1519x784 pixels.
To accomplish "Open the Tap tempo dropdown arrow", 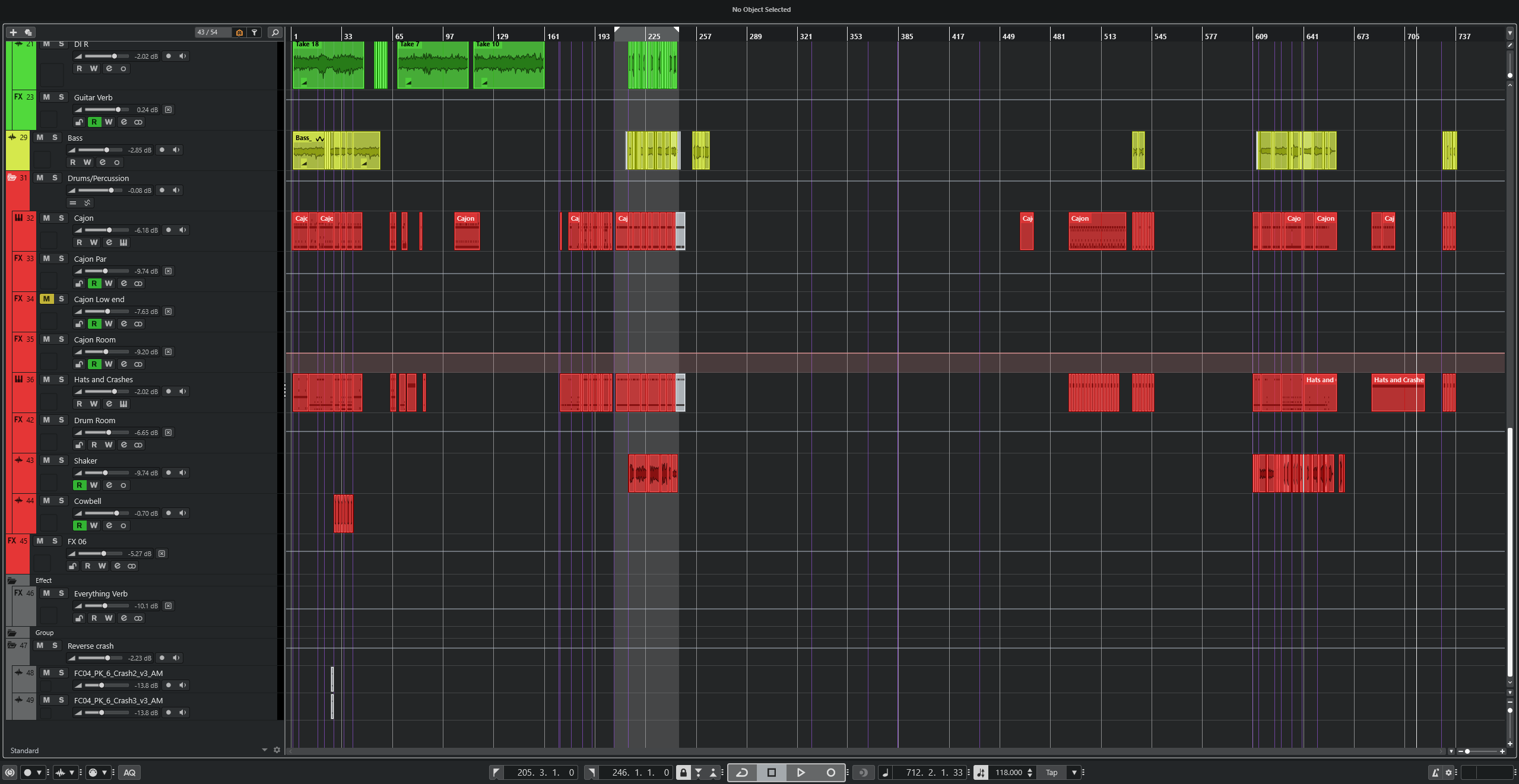I will pos(1074,772).
